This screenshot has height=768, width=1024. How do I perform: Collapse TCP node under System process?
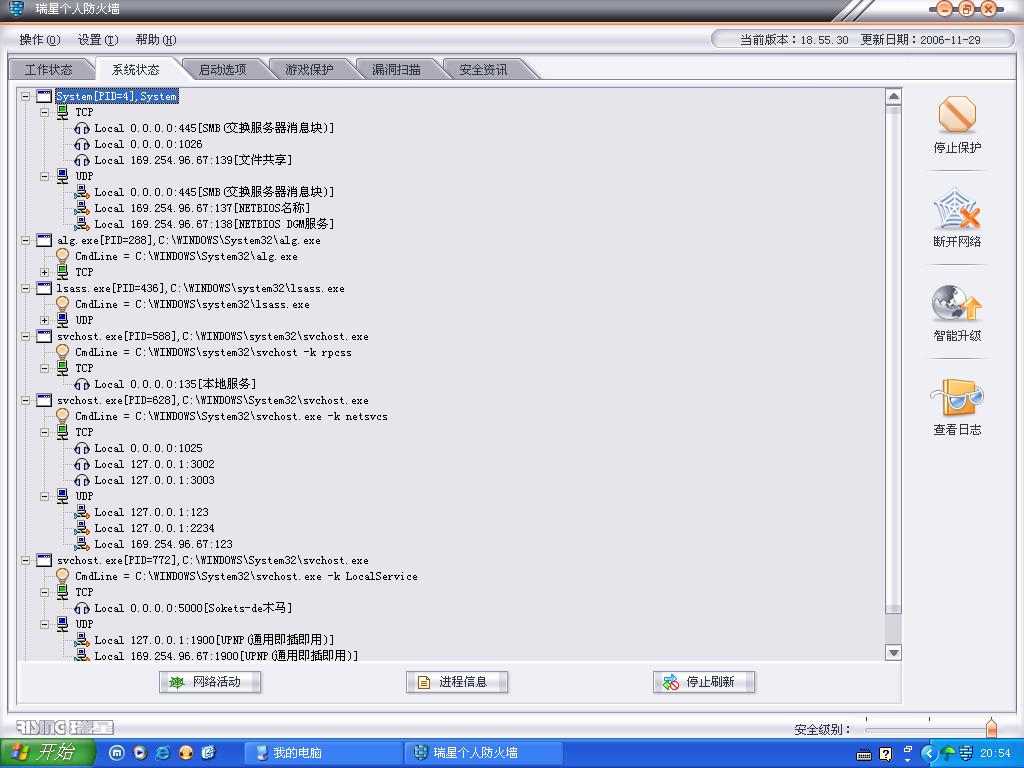click(44, 112)
